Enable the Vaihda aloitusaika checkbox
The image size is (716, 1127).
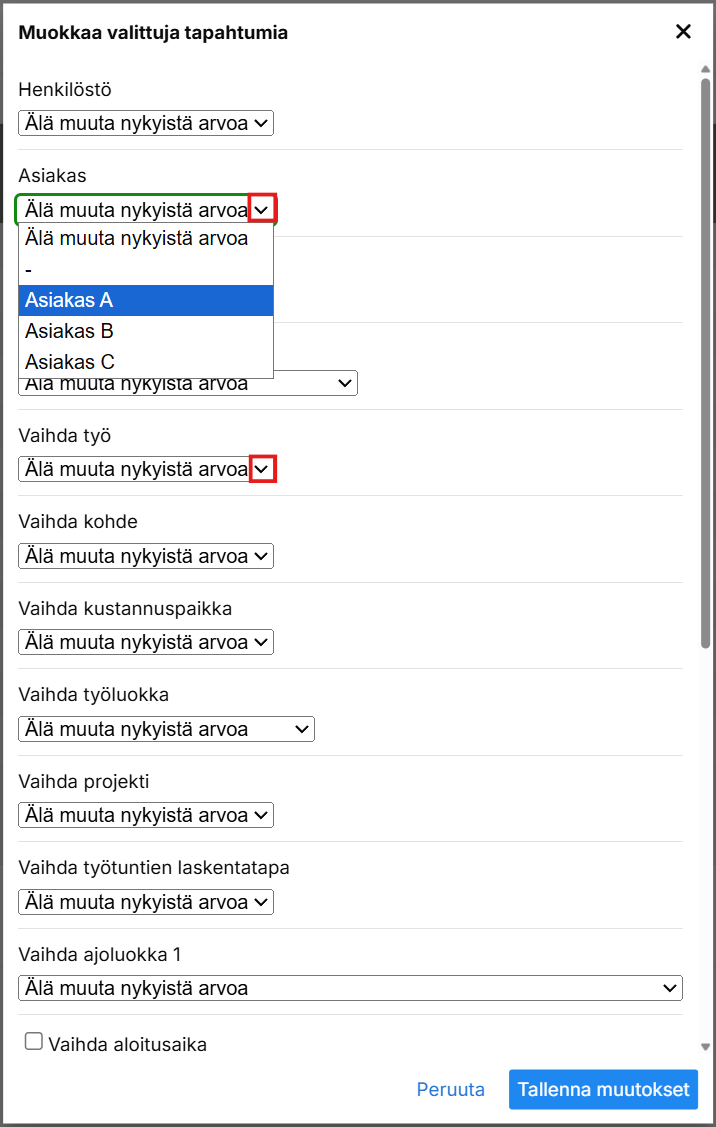pyautogui.click(x=34, y=1042)
